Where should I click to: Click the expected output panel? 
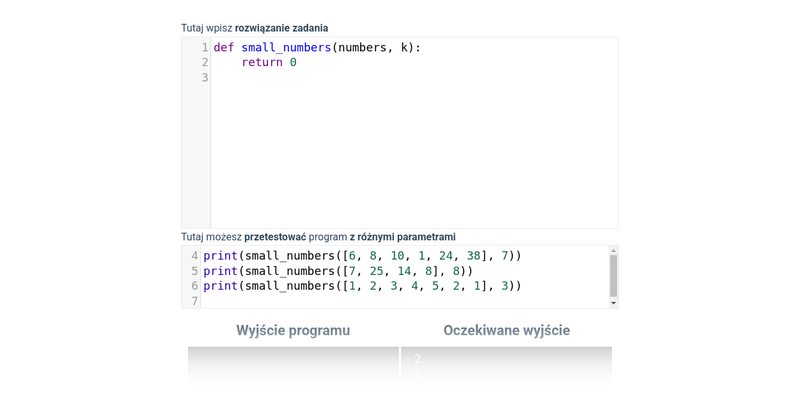coord(506,366)
